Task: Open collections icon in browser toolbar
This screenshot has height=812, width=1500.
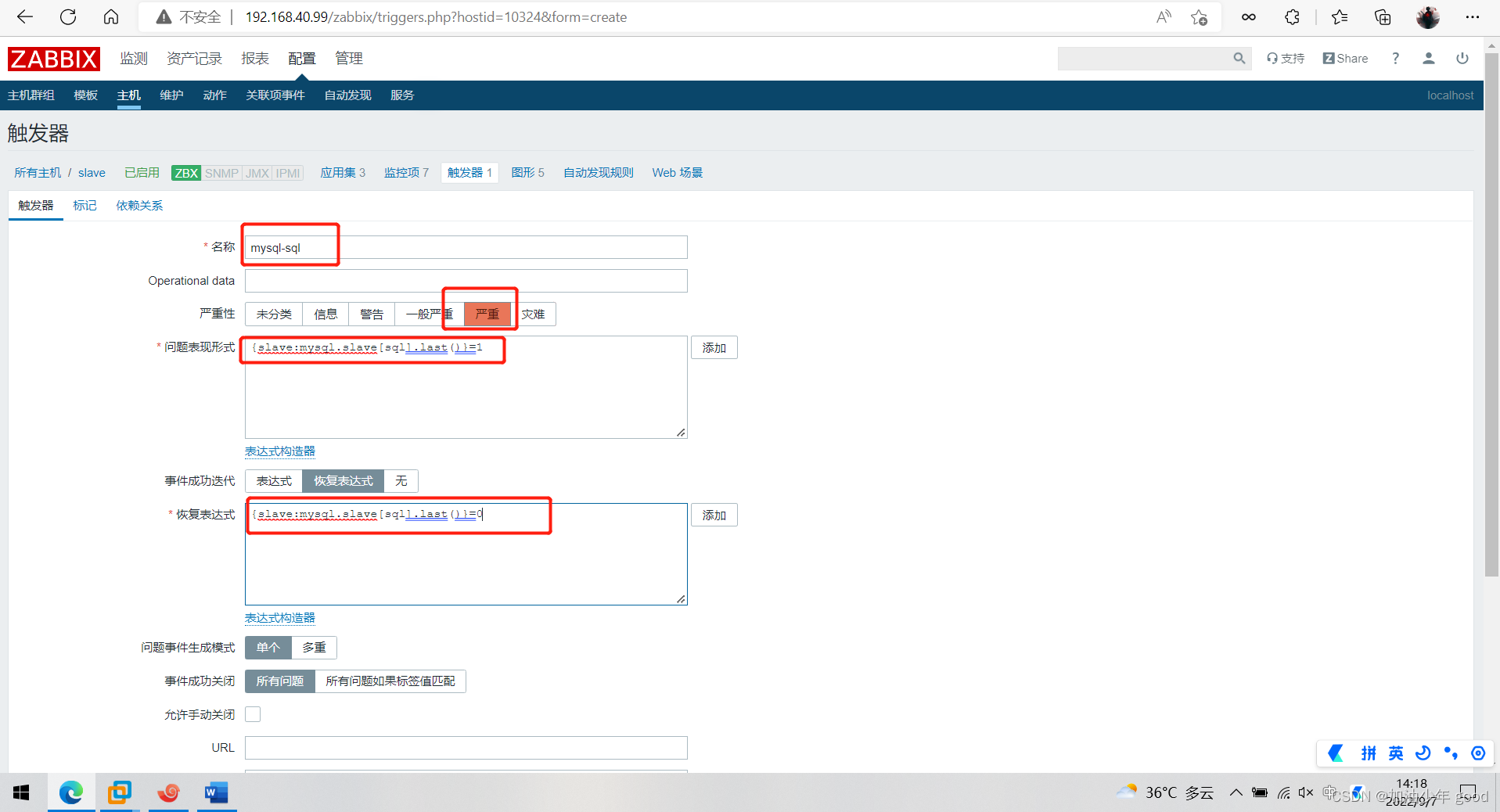Action: 1383,17
